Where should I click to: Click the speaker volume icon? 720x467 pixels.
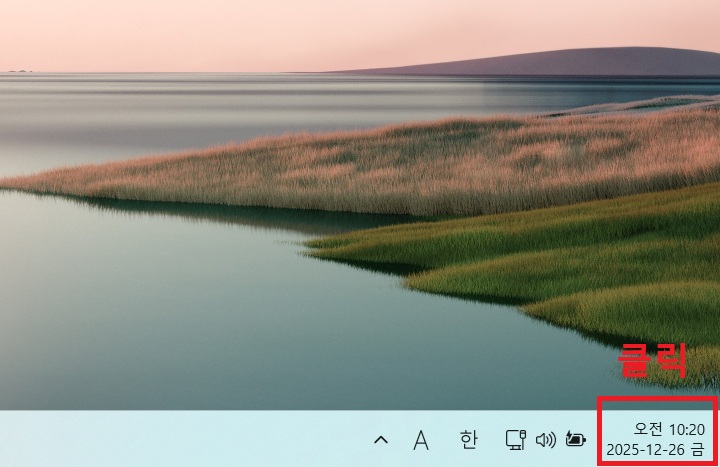[x=546, y=440]
